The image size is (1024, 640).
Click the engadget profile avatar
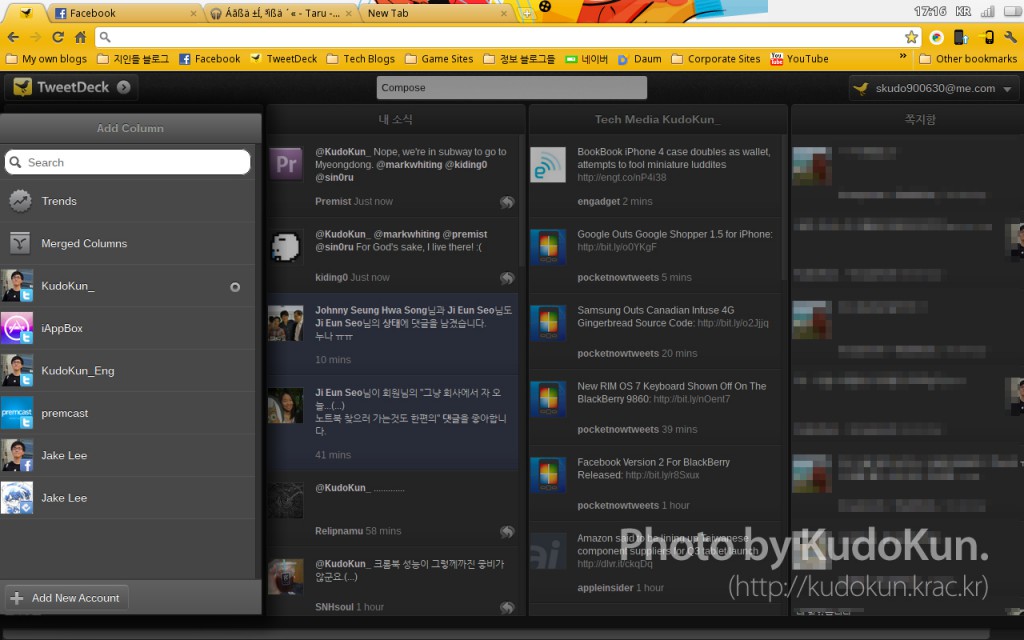point(548,164)
